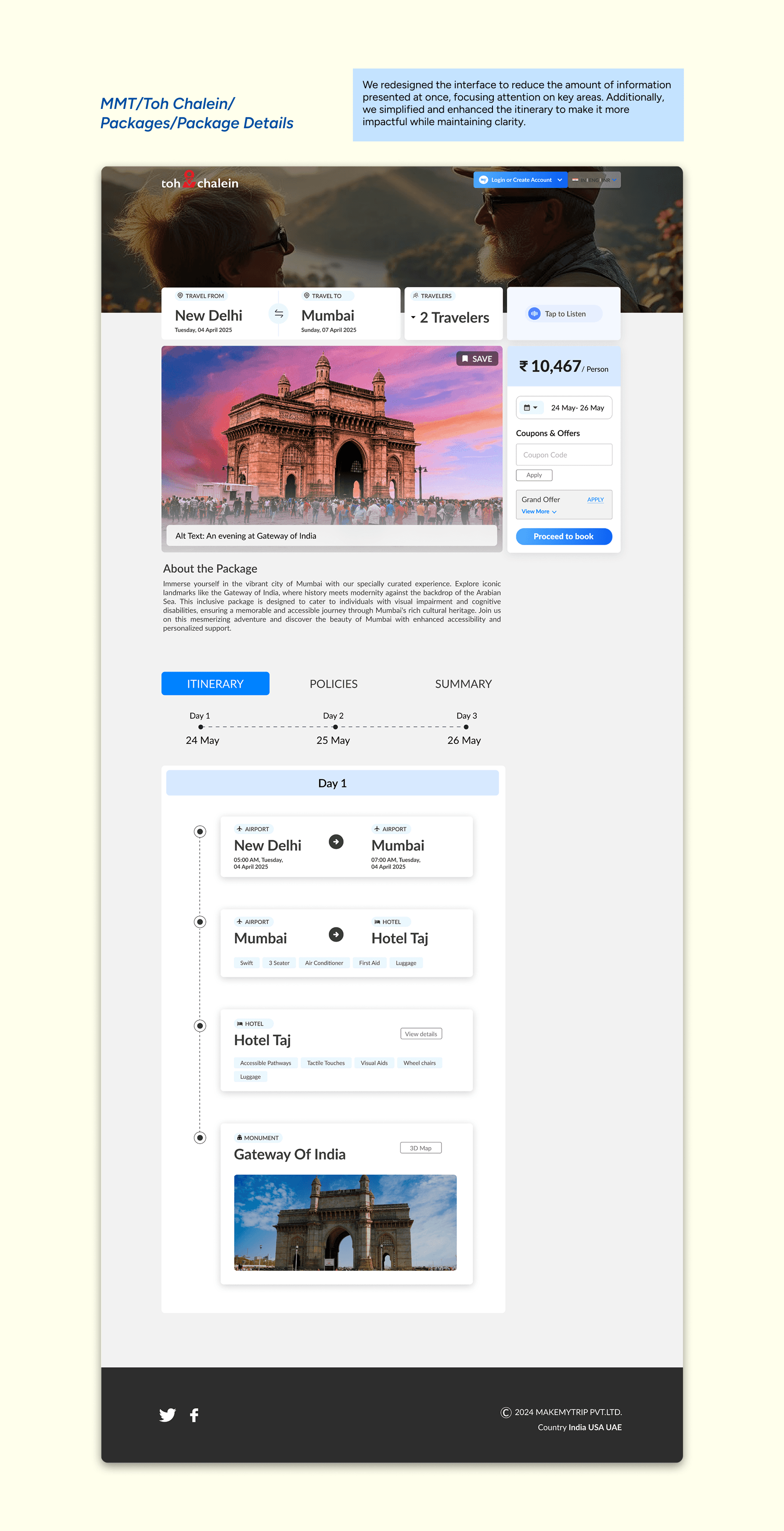
Task: Open the calendar date picker dropdown
Action: pyautogui.click(x=530, y=408)
